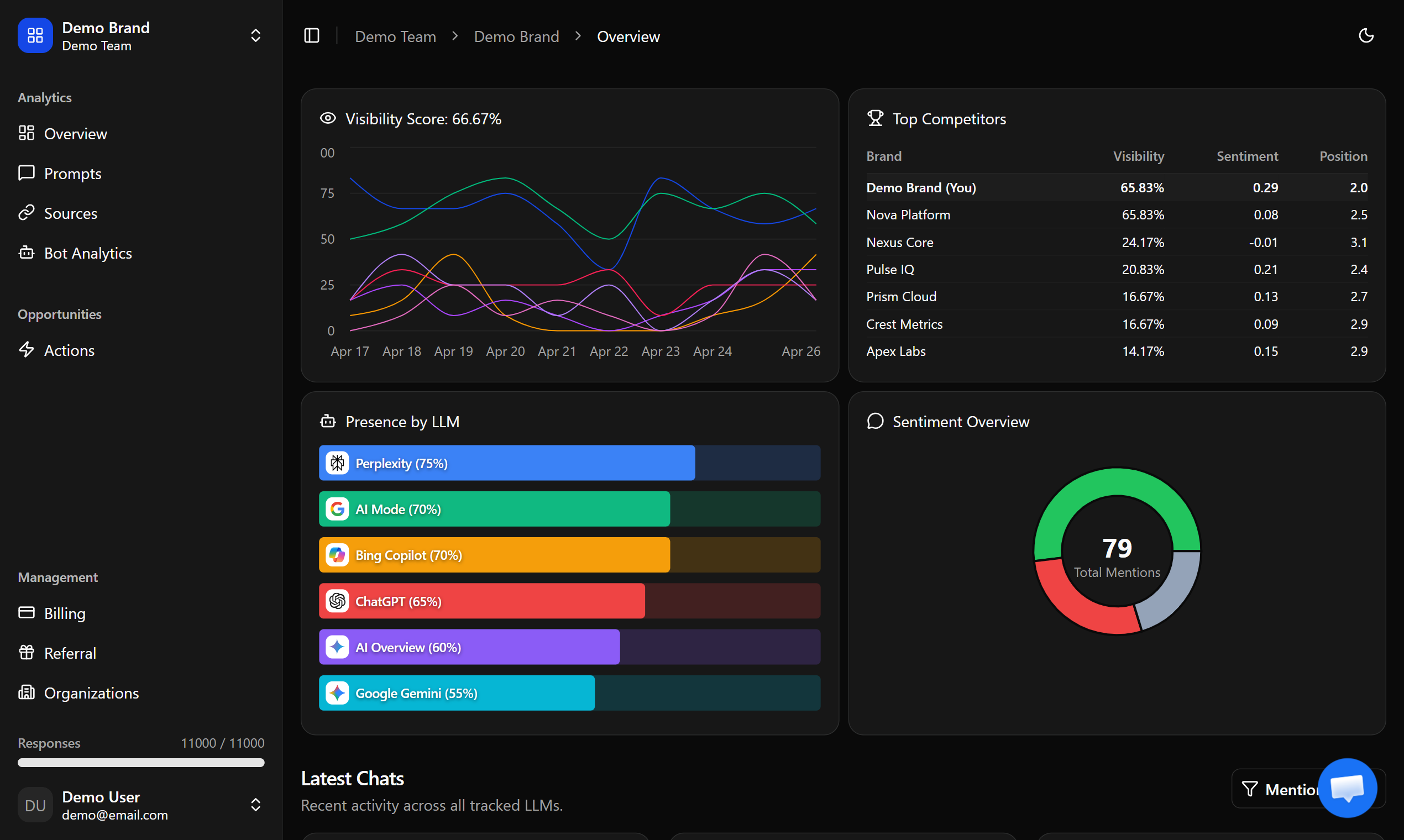
Task: Click the Bing Copilot logo icon
Action: click(337, 555)
